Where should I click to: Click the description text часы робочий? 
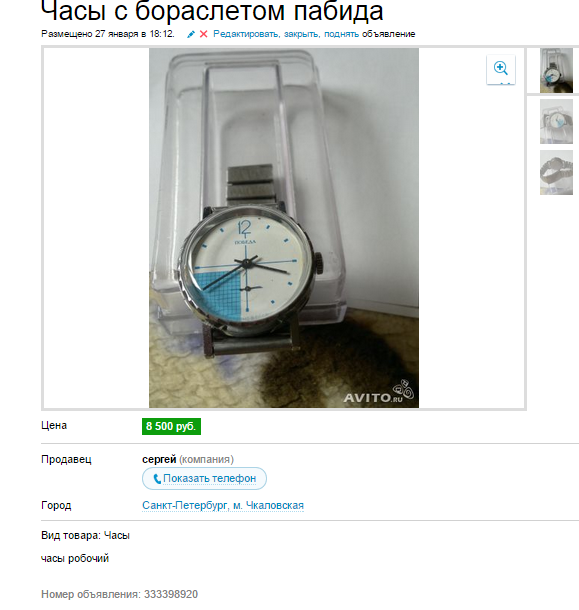click(75, 559)
